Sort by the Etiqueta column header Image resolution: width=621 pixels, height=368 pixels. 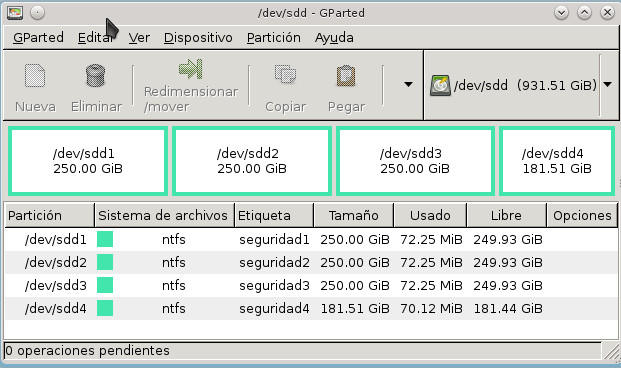click(274, 215)
